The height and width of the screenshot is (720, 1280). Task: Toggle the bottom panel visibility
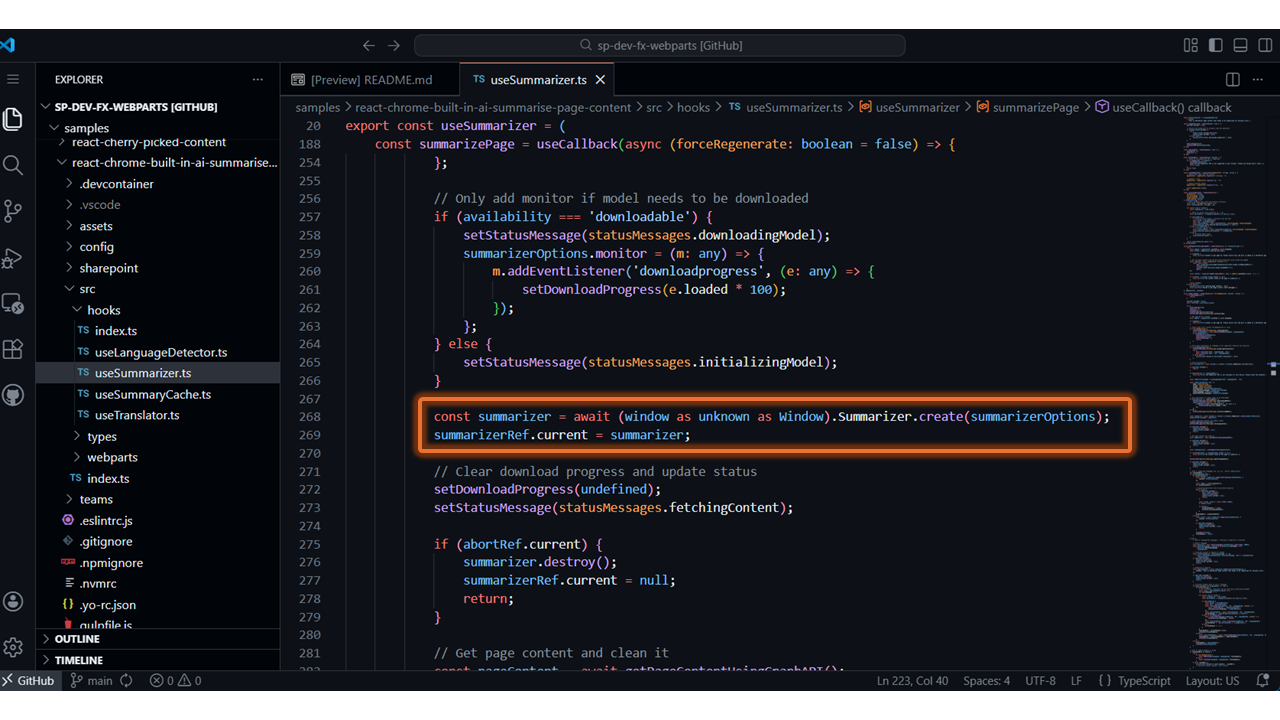coord(1240,45)
